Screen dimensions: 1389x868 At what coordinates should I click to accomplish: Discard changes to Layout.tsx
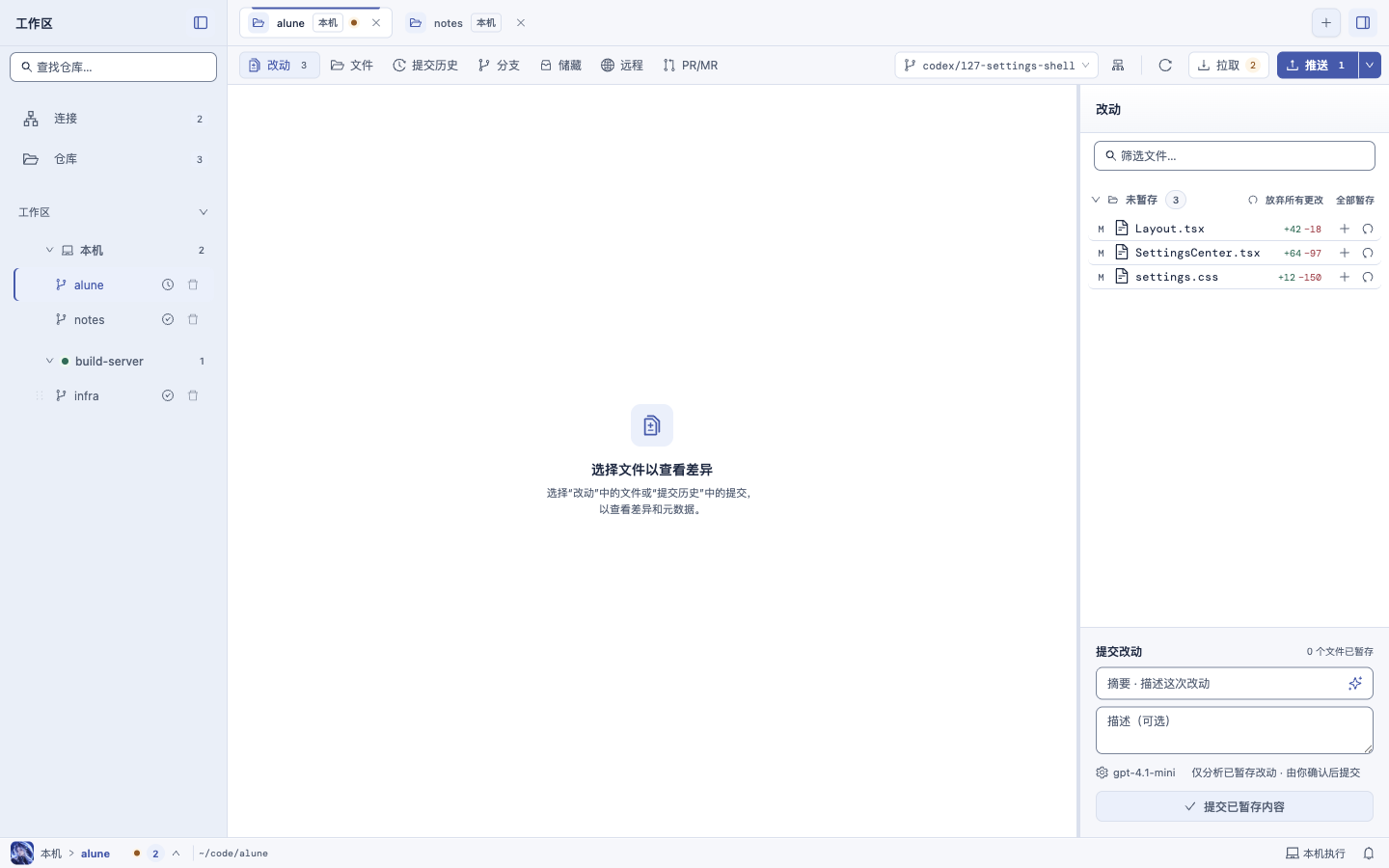pyautogui.click(x=1368, y=229)
